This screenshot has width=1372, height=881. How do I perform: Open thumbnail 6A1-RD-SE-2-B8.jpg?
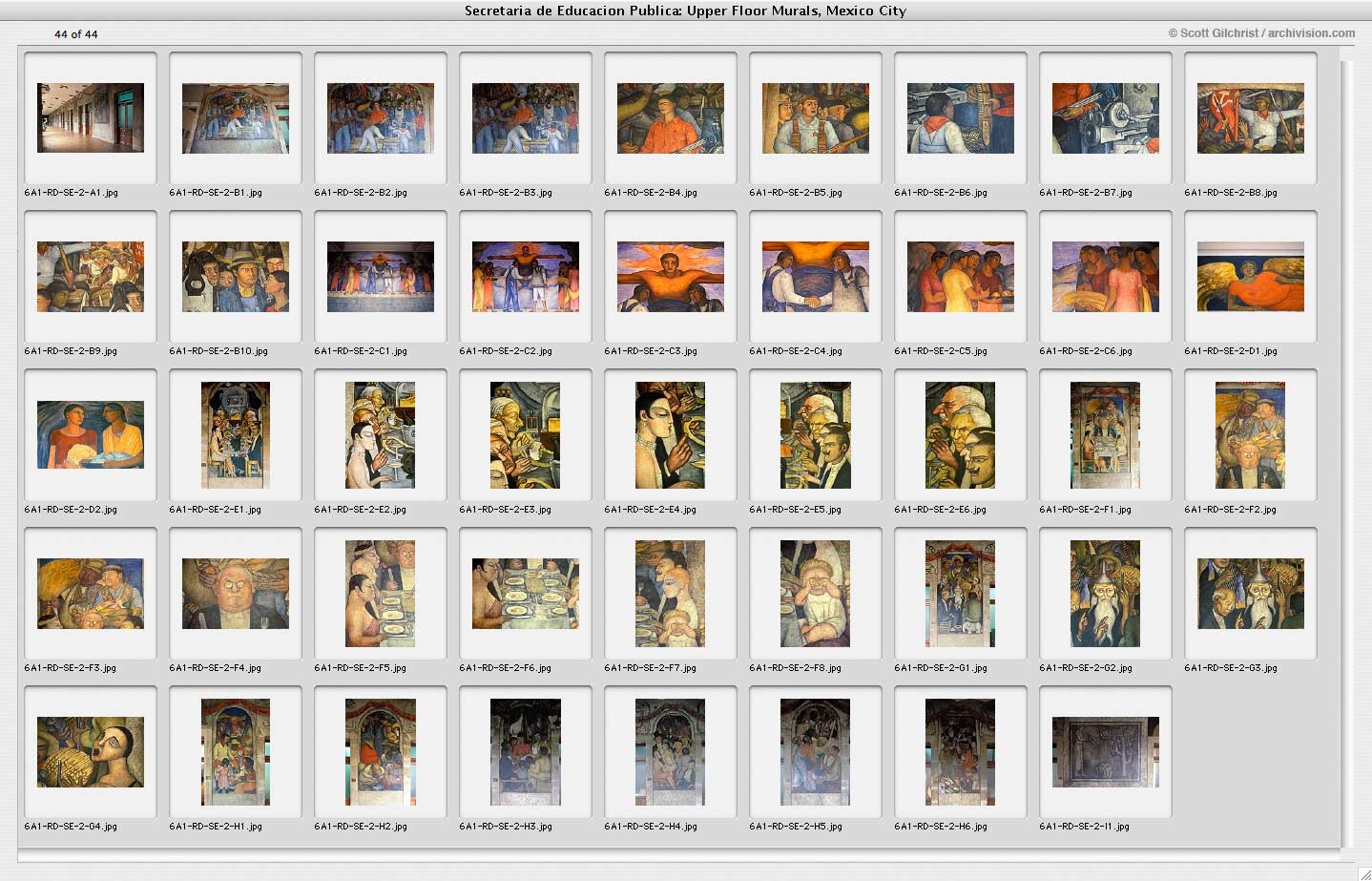click(x=1251, y=118)
